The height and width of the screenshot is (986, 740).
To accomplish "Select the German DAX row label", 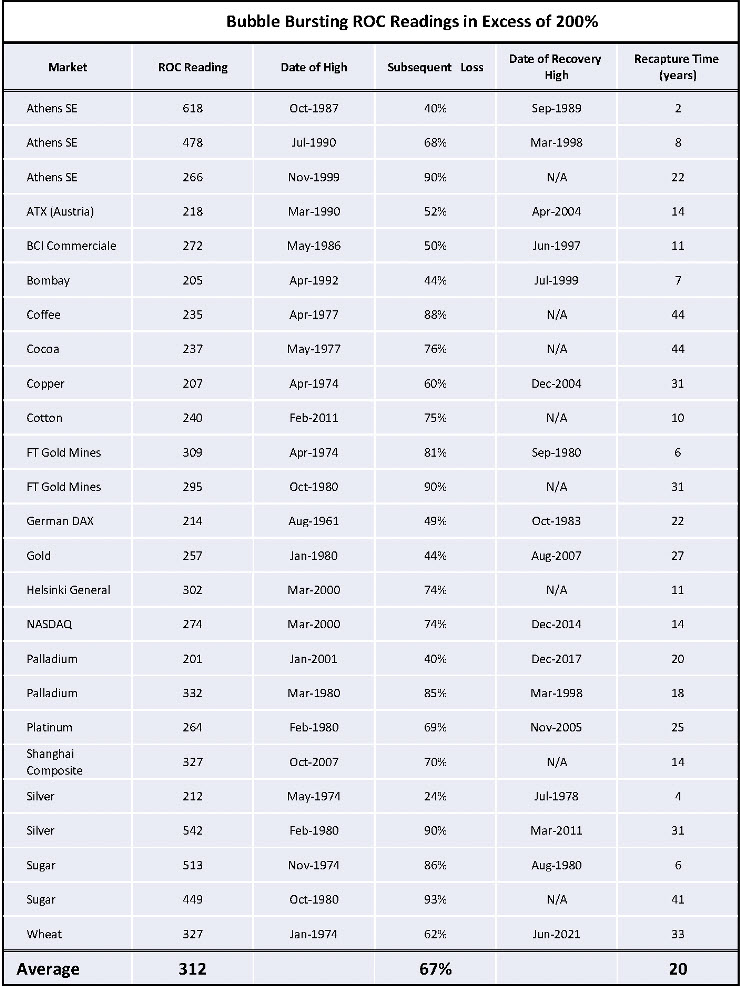I will pos(59,521).
